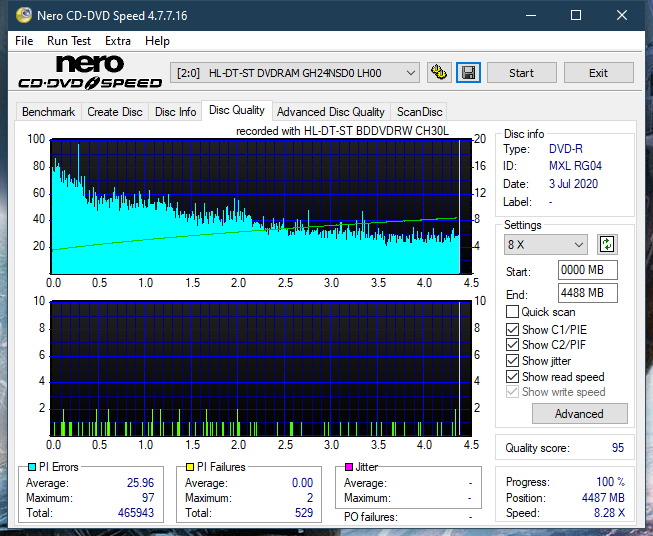Click the disc type DVD-R value
Image resolution: width=653 pixels, height=536 pixels.
point(566,149)
